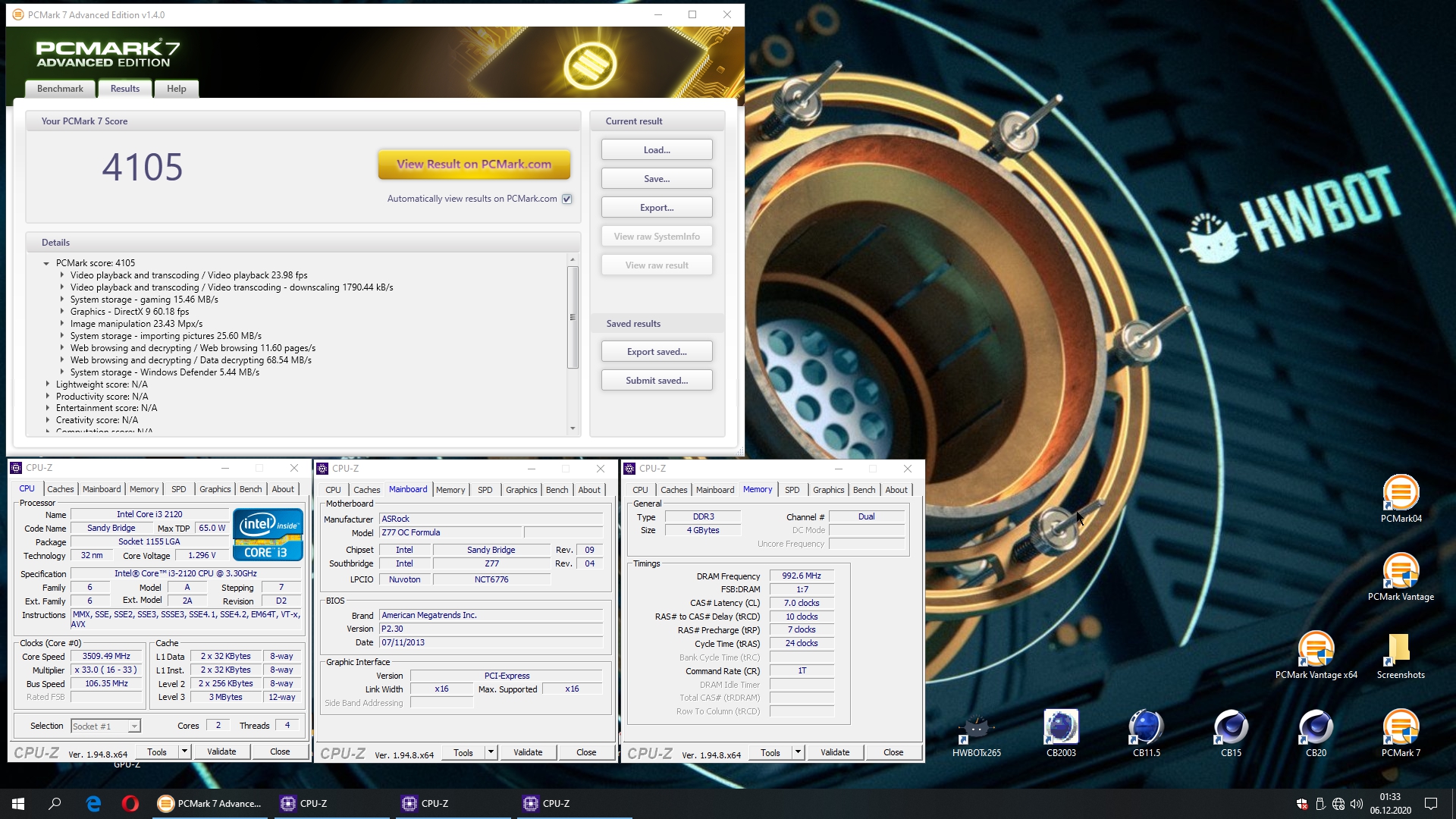Open Bench tab in CPU-Z CPU window
This screenshot has height=819, width=1456.
point(251,489)
